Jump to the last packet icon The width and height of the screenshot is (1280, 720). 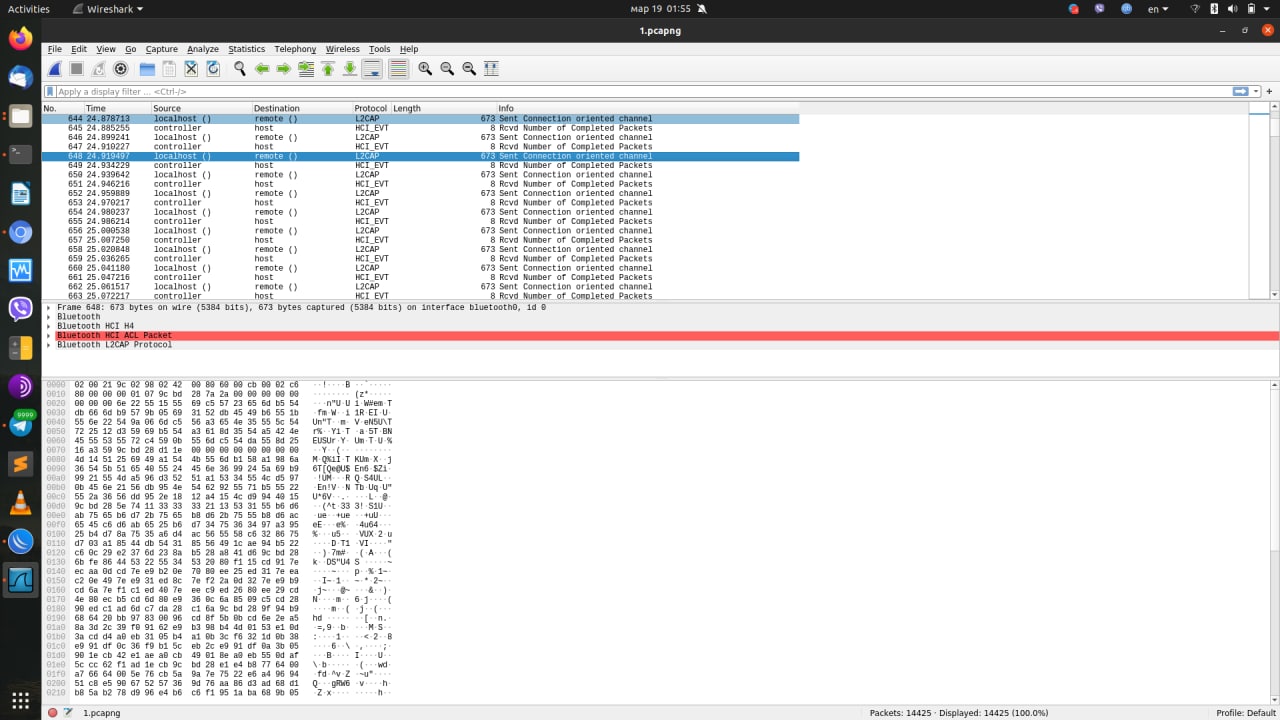coord(350,69)
